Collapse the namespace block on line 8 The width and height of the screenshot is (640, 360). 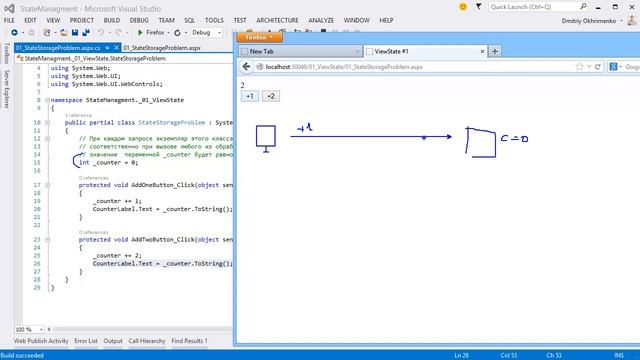pos(47,100)
